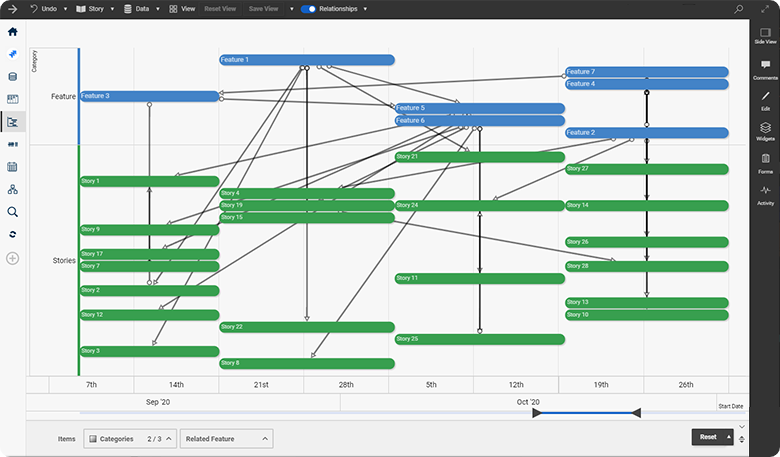The height and width of the screenshot is (457, 780).
Task: Click the Reset button
Action: coord(708,437)
